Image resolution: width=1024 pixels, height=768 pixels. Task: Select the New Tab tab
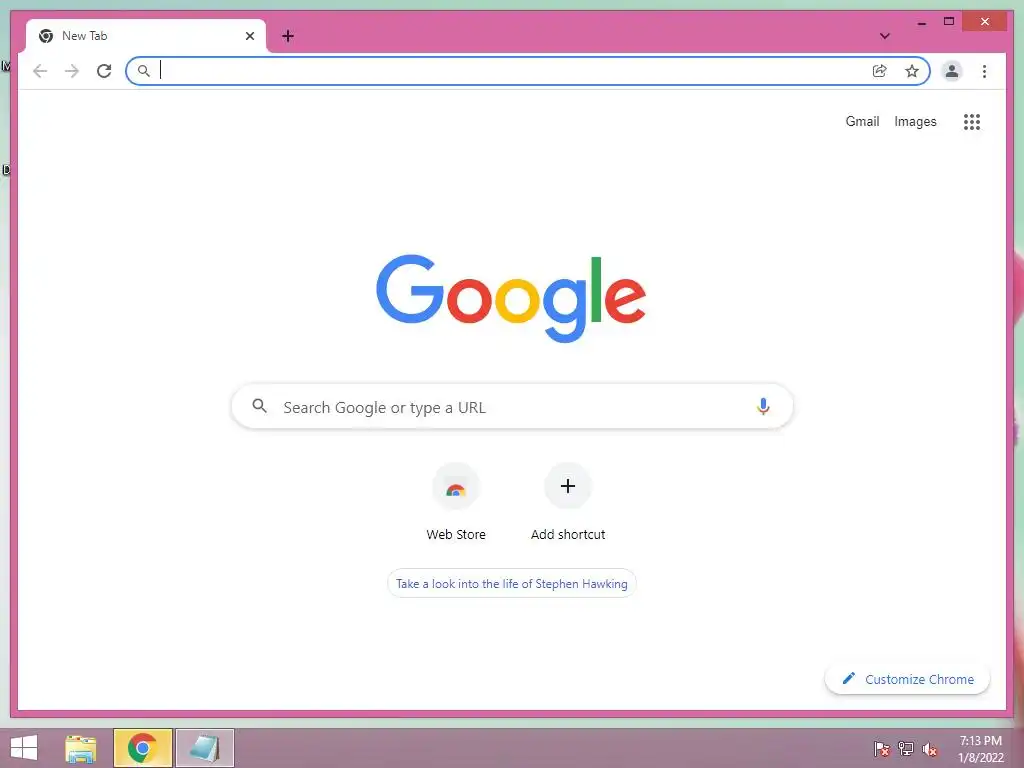click(146, 36)
